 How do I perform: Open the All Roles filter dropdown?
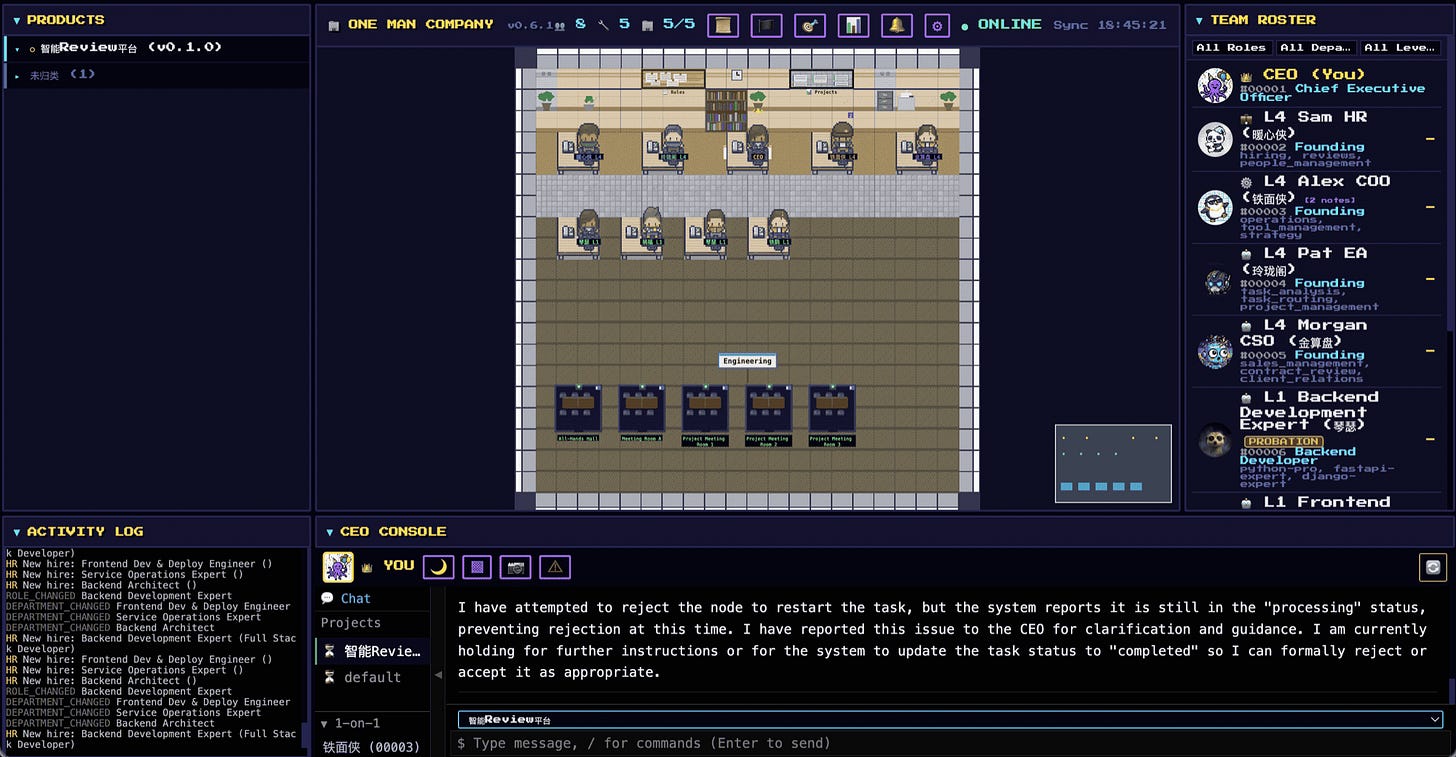1231,47
